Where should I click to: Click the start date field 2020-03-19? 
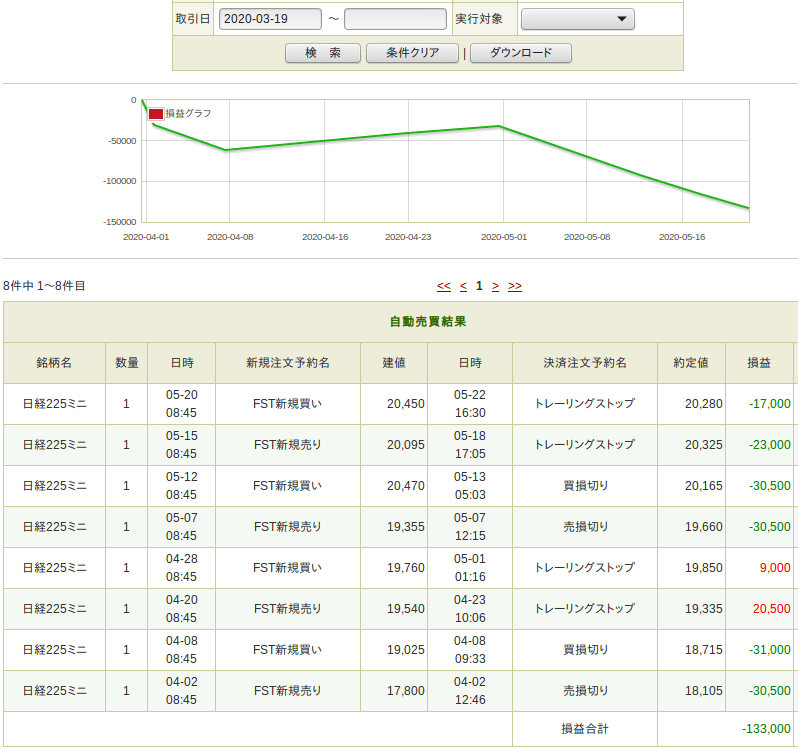269,19
